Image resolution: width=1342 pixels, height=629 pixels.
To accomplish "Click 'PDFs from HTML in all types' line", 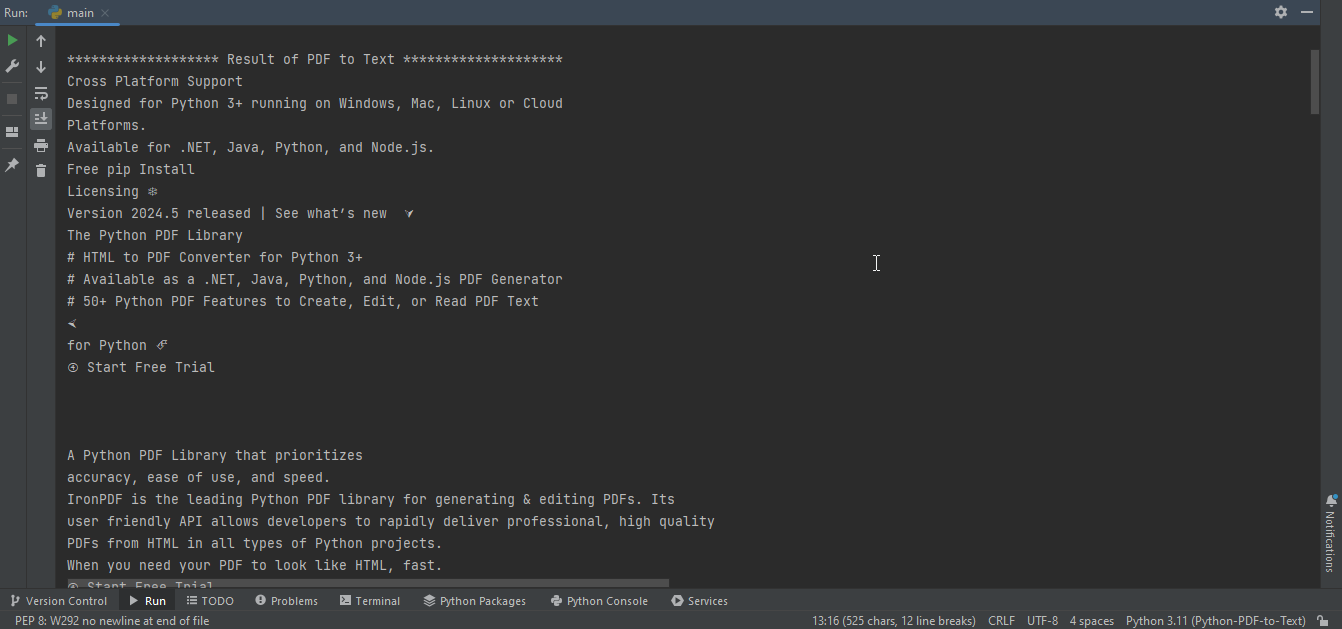I will [x=255, y=544].
